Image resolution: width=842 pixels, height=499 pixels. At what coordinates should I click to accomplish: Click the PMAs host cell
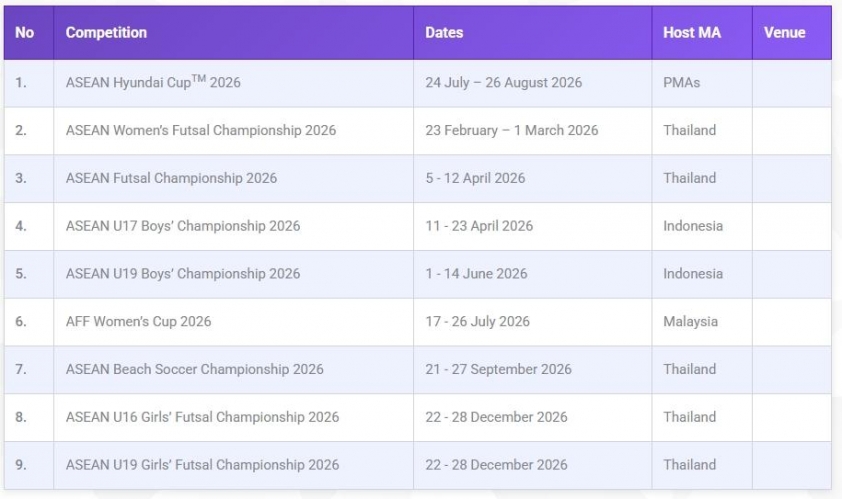coord(681,82)
